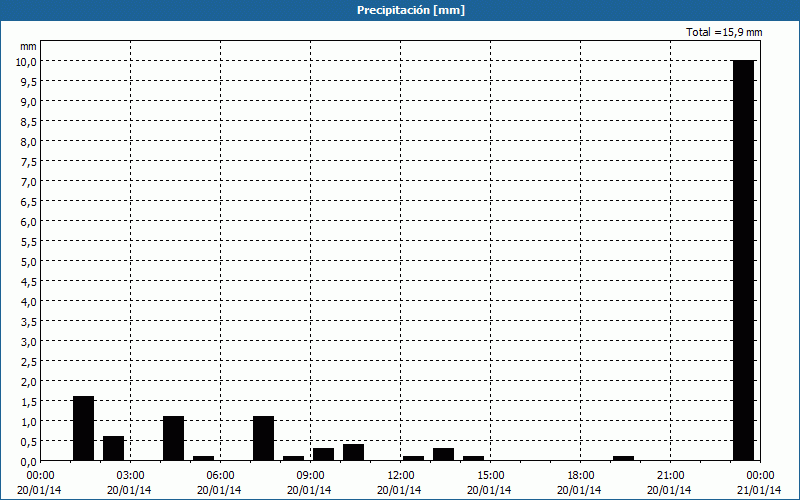The image size is (800, 500).
Task: Pick the 0,4 mm bar after 10:00
Action: click(x=354, y=453)
